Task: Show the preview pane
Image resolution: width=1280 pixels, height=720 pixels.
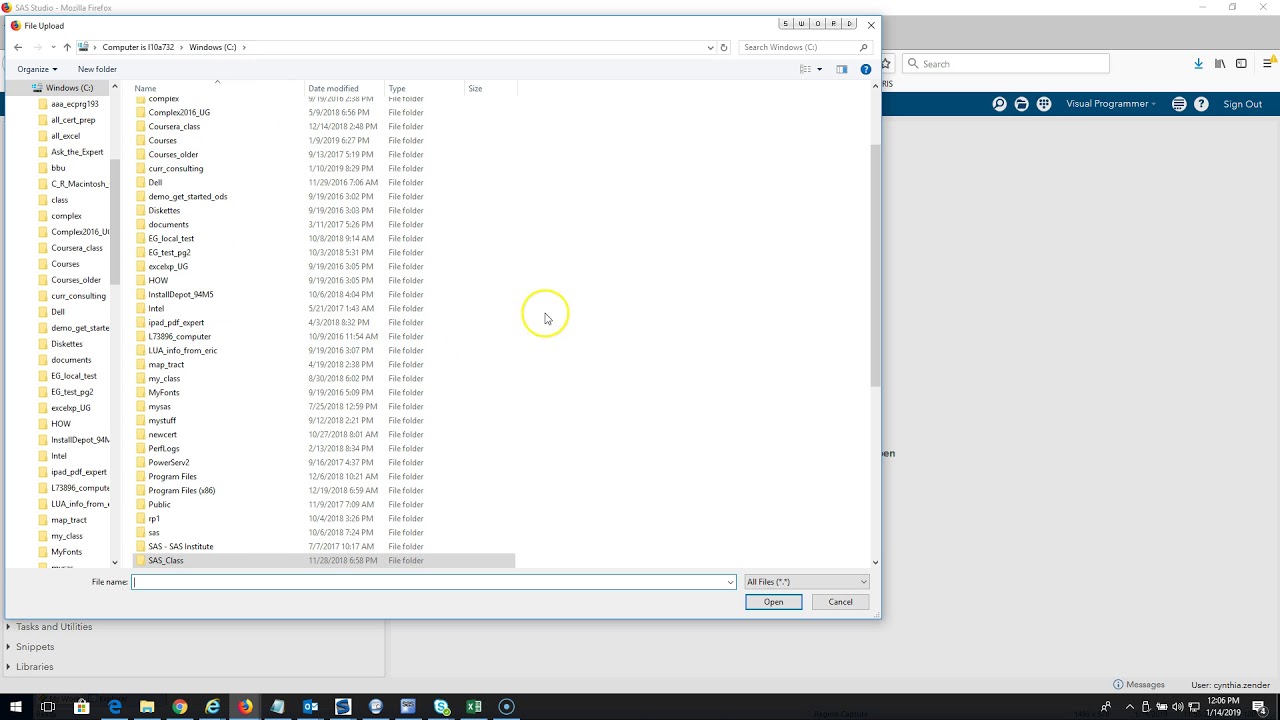Action: point(842,69)
